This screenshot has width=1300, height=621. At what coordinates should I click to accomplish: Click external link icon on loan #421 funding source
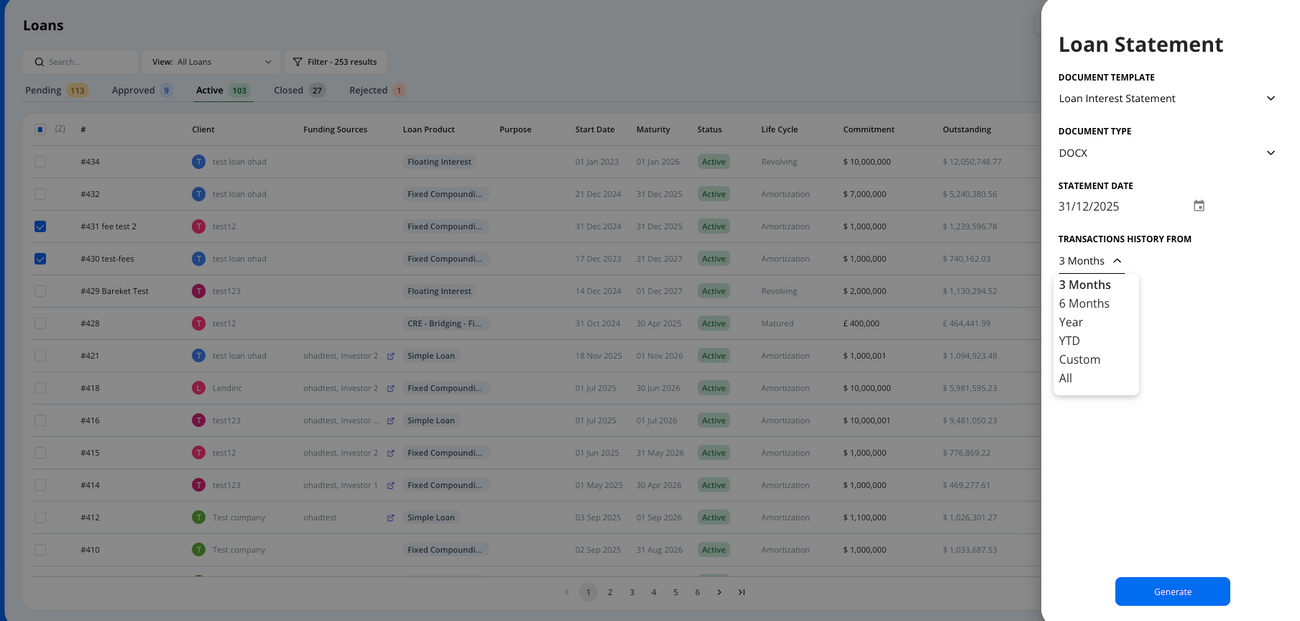click(x=388, y=355)
